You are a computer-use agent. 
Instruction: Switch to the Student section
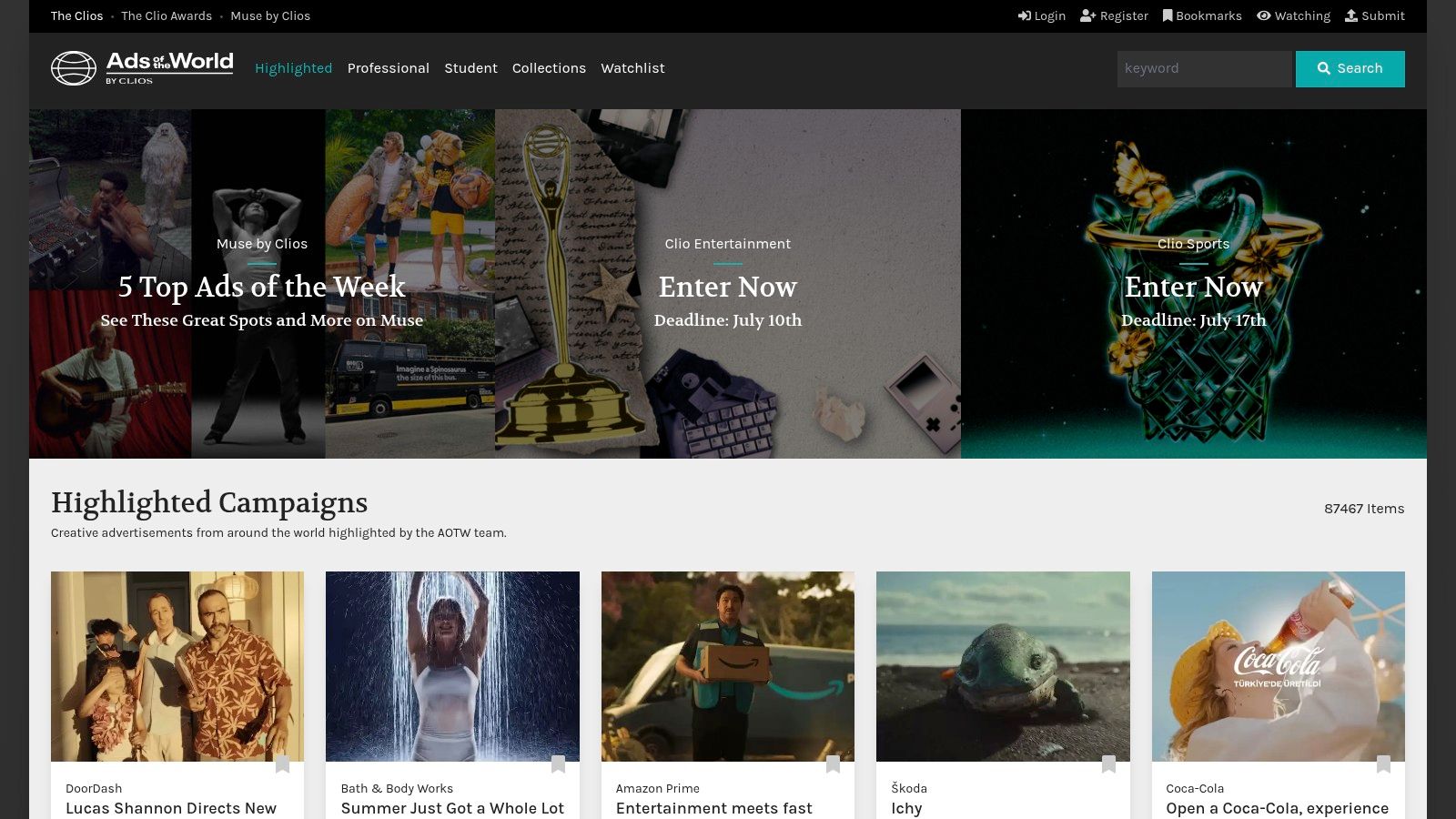pos(470,68)
